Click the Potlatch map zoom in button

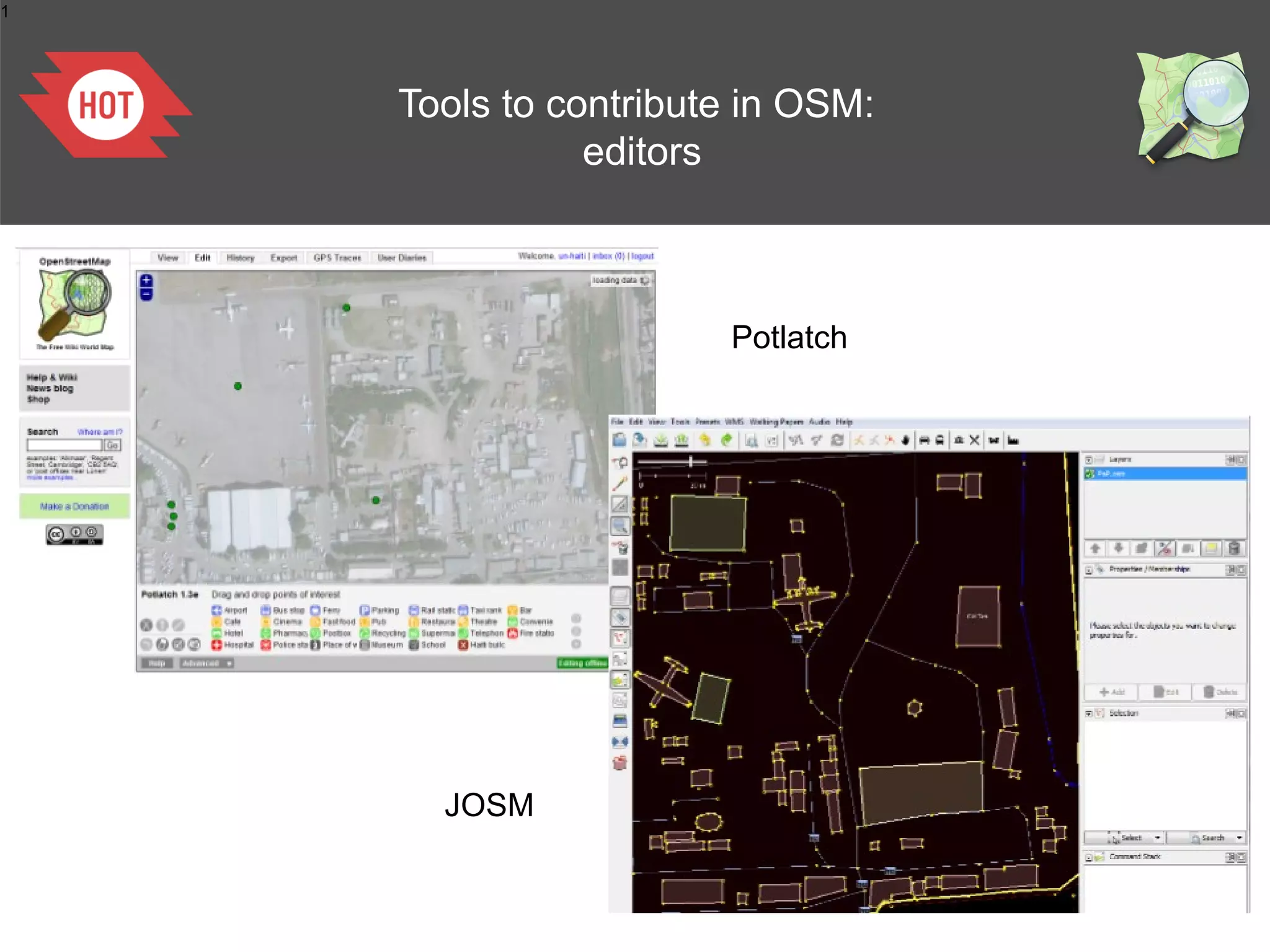[x=146, y=281]
